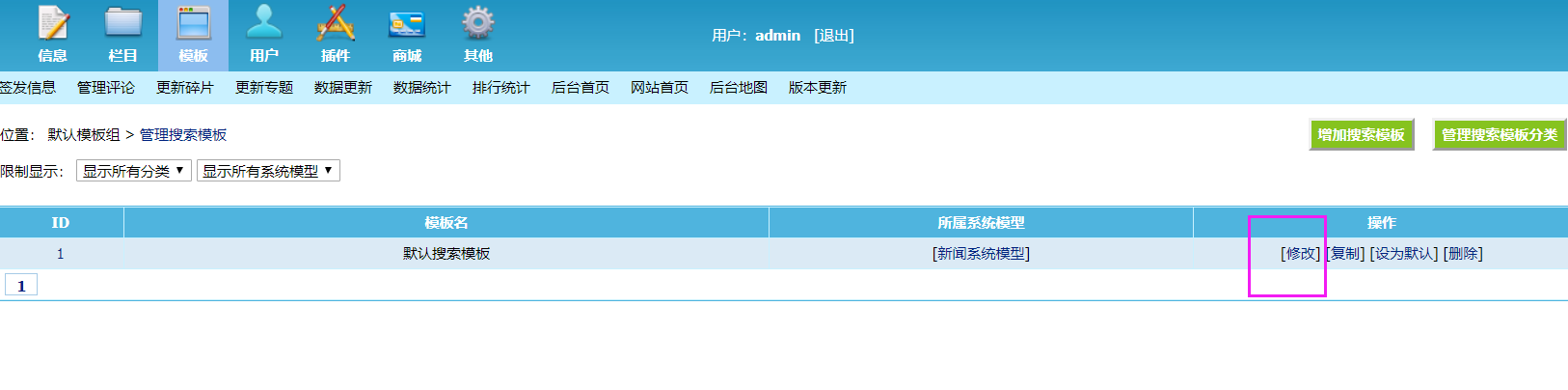Open the 信息 (Info) module icon
Viewport: 1568px width, 390px height.
click(52, 35)
